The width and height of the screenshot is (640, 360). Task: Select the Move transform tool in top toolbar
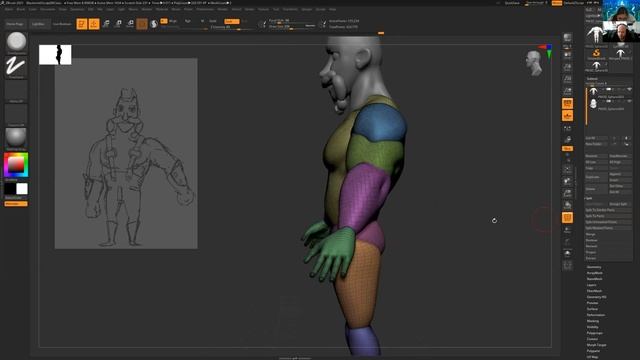pyautogui.click(x=106, y=24)
